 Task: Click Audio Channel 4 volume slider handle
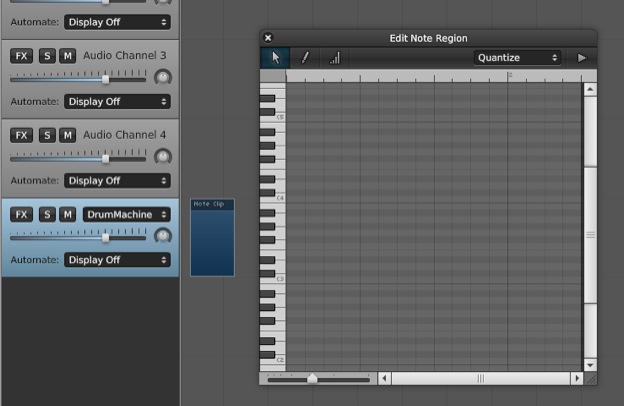click(x=105, y=159)
